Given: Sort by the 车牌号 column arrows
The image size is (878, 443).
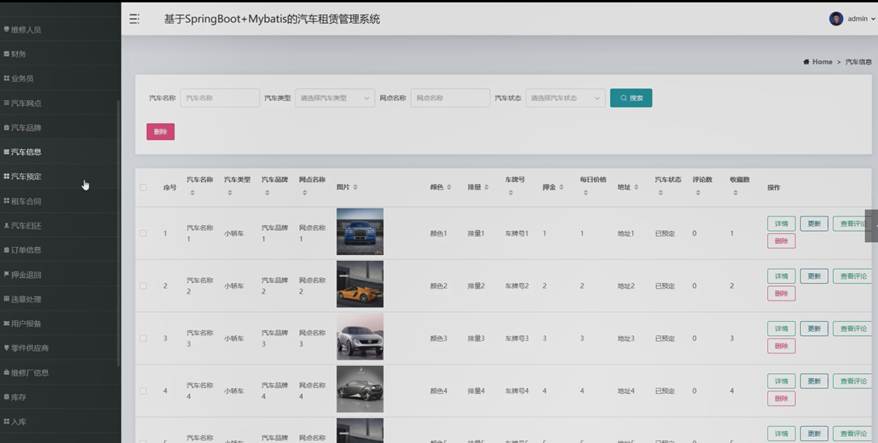Looking at the screenshot, I should tap(511, 193).
